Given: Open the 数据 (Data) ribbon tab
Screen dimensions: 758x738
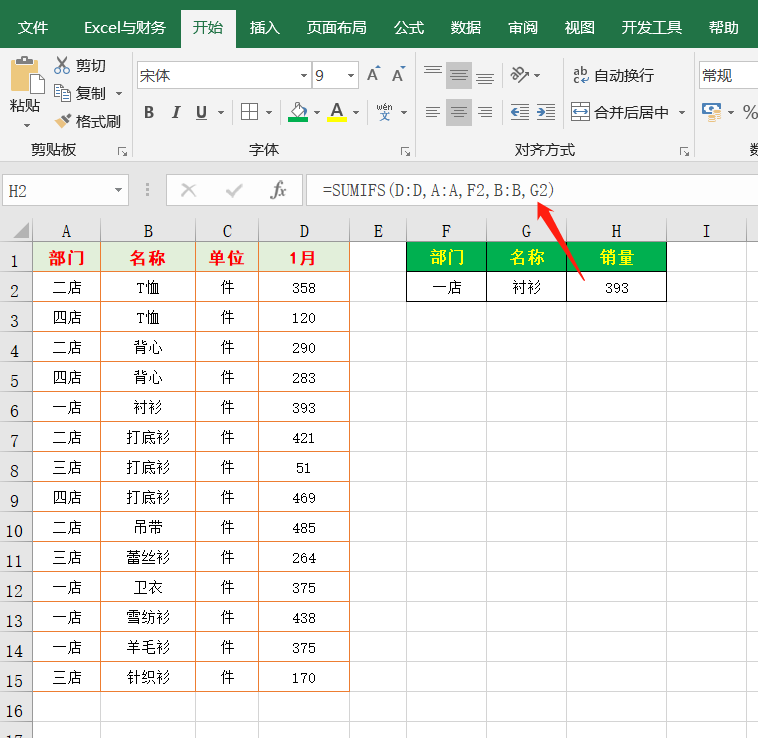Looking at the screenshot, I should [x=466, y=27].
